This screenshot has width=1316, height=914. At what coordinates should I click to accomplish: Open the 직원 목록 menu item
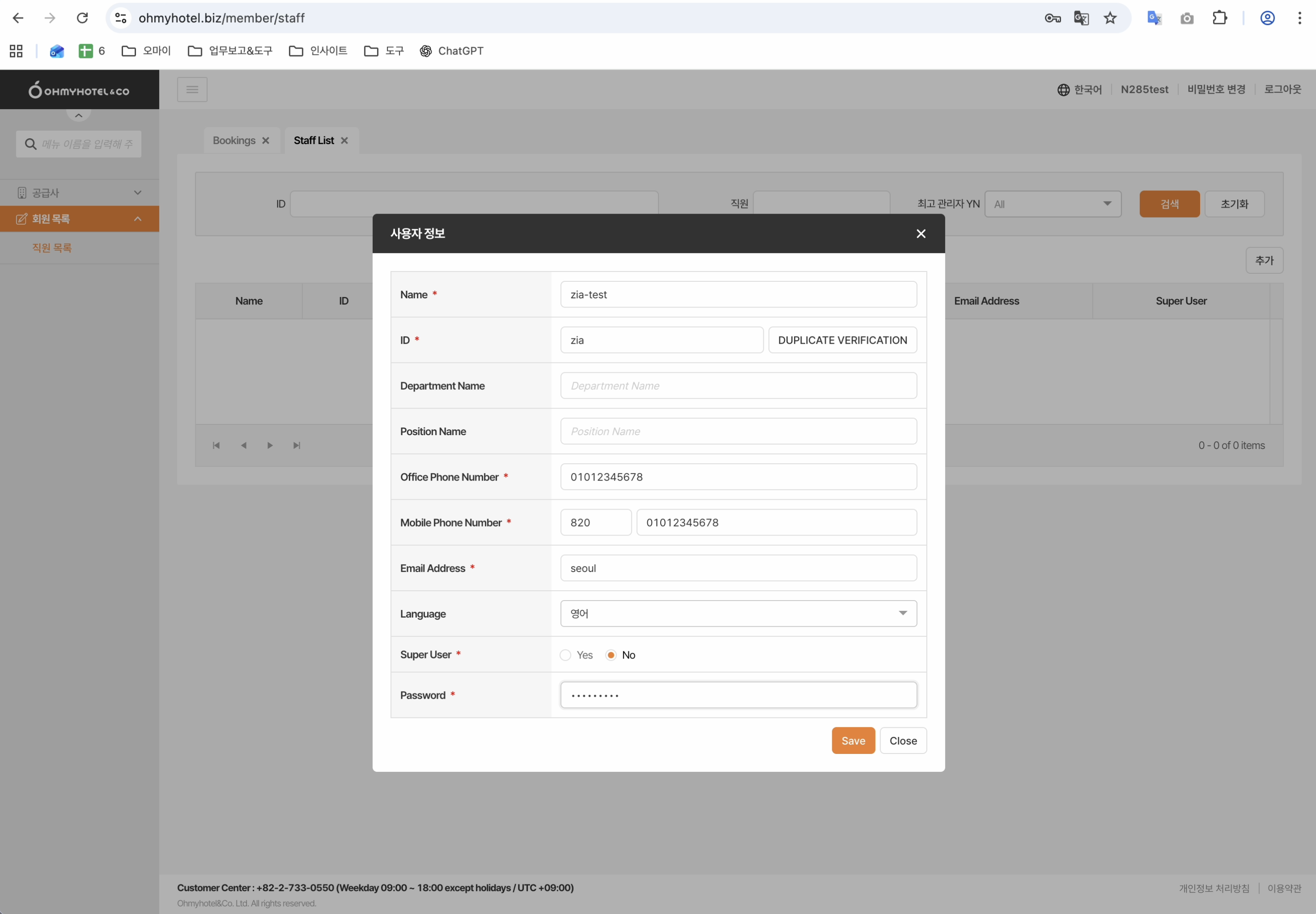pos(52,248)
